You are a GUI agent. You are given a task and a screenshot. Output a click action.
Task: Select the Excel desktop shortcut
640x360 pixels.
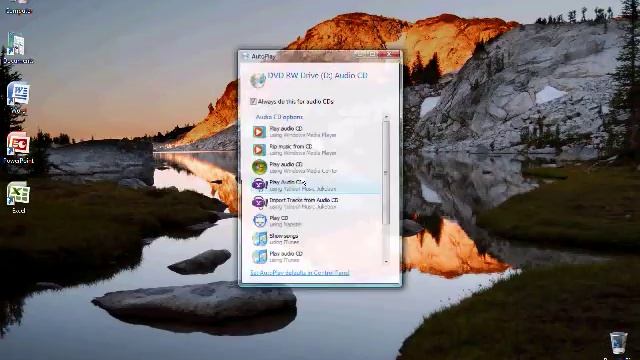(18, 198)
